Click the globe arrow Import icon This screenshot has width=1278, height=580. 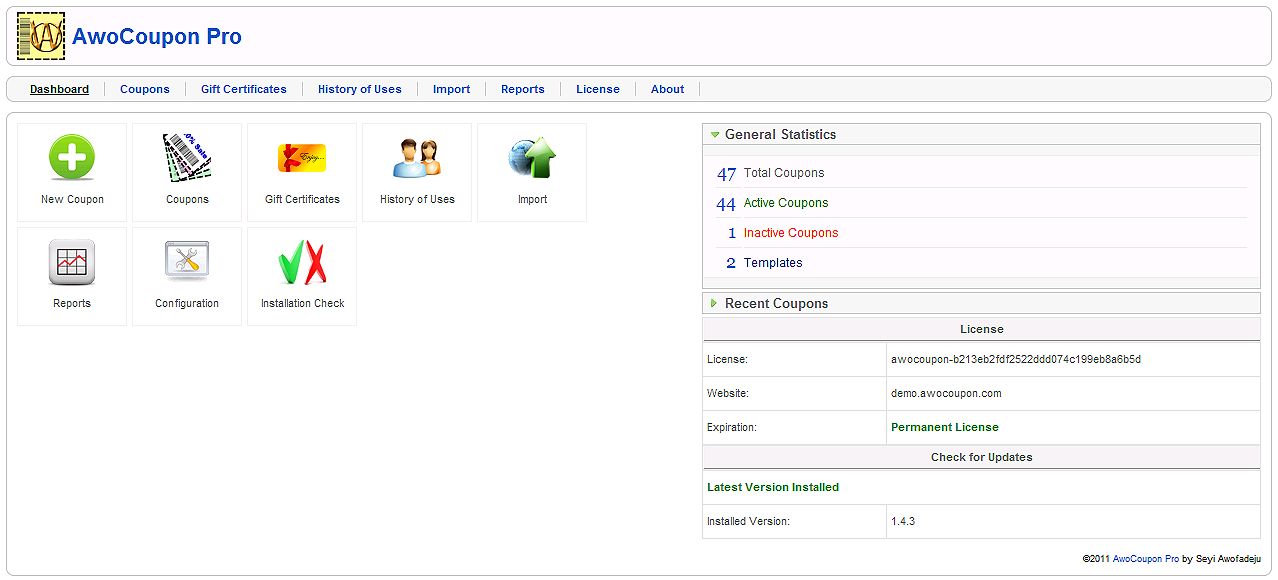pos(532,158)
